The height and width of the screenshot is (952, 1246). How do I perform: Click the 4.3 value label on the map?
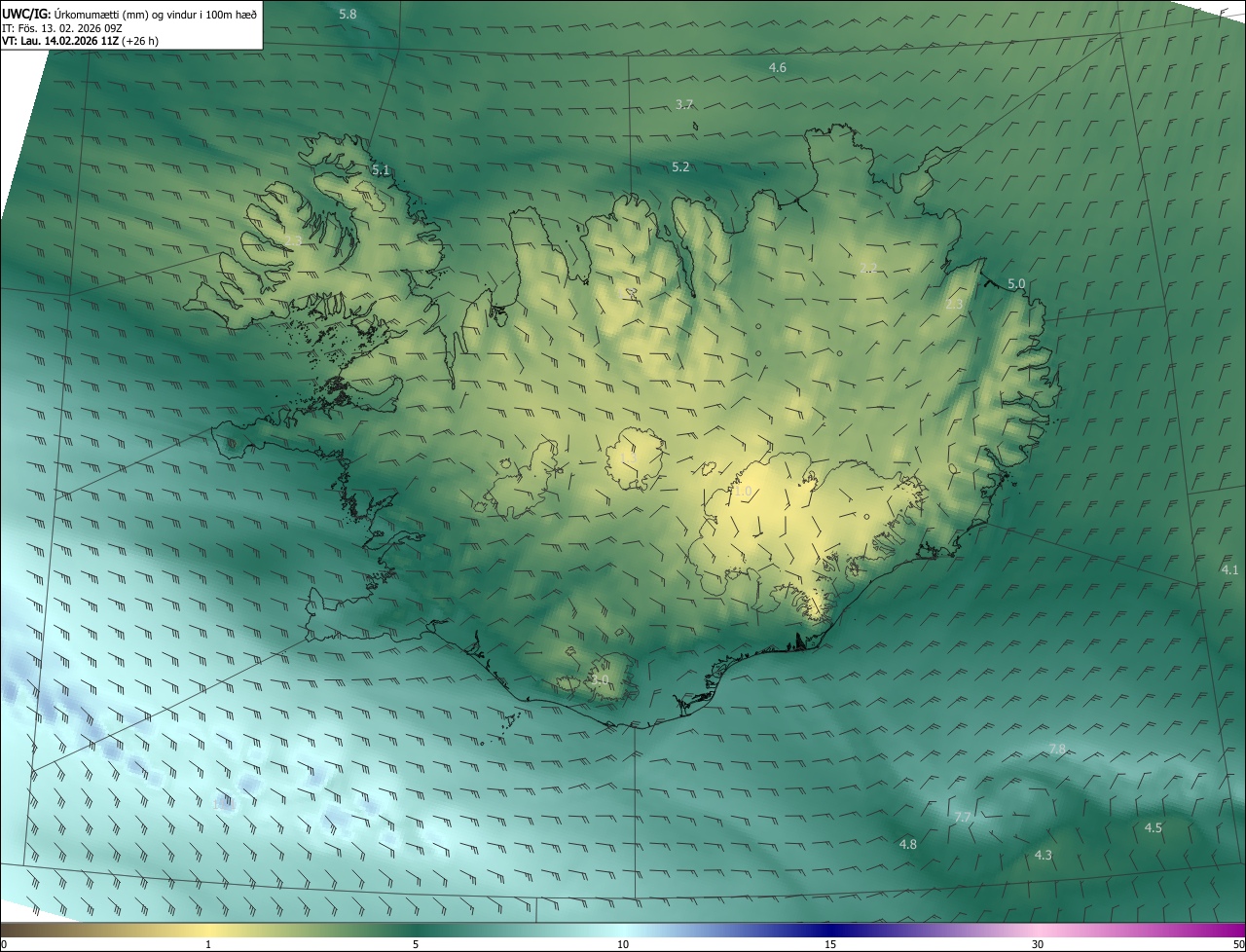click(1044, 856)
